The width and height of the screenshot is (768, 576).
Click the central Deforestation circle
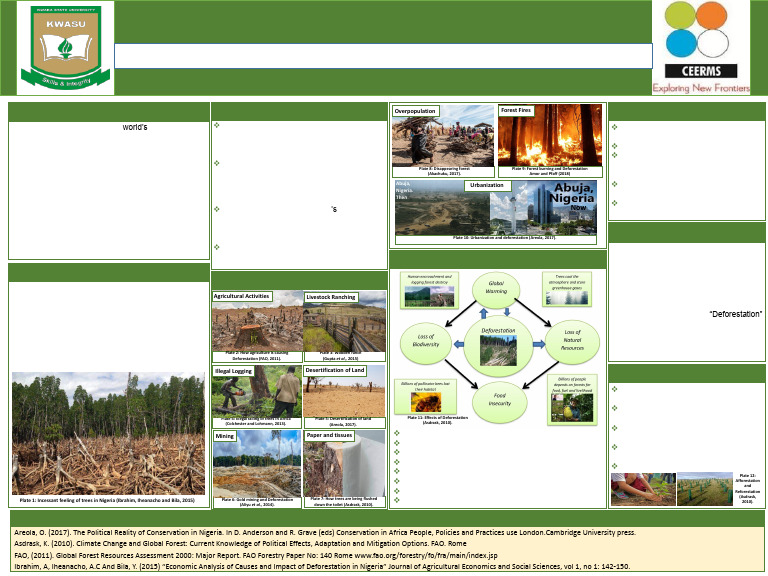[x=498, y=347]
